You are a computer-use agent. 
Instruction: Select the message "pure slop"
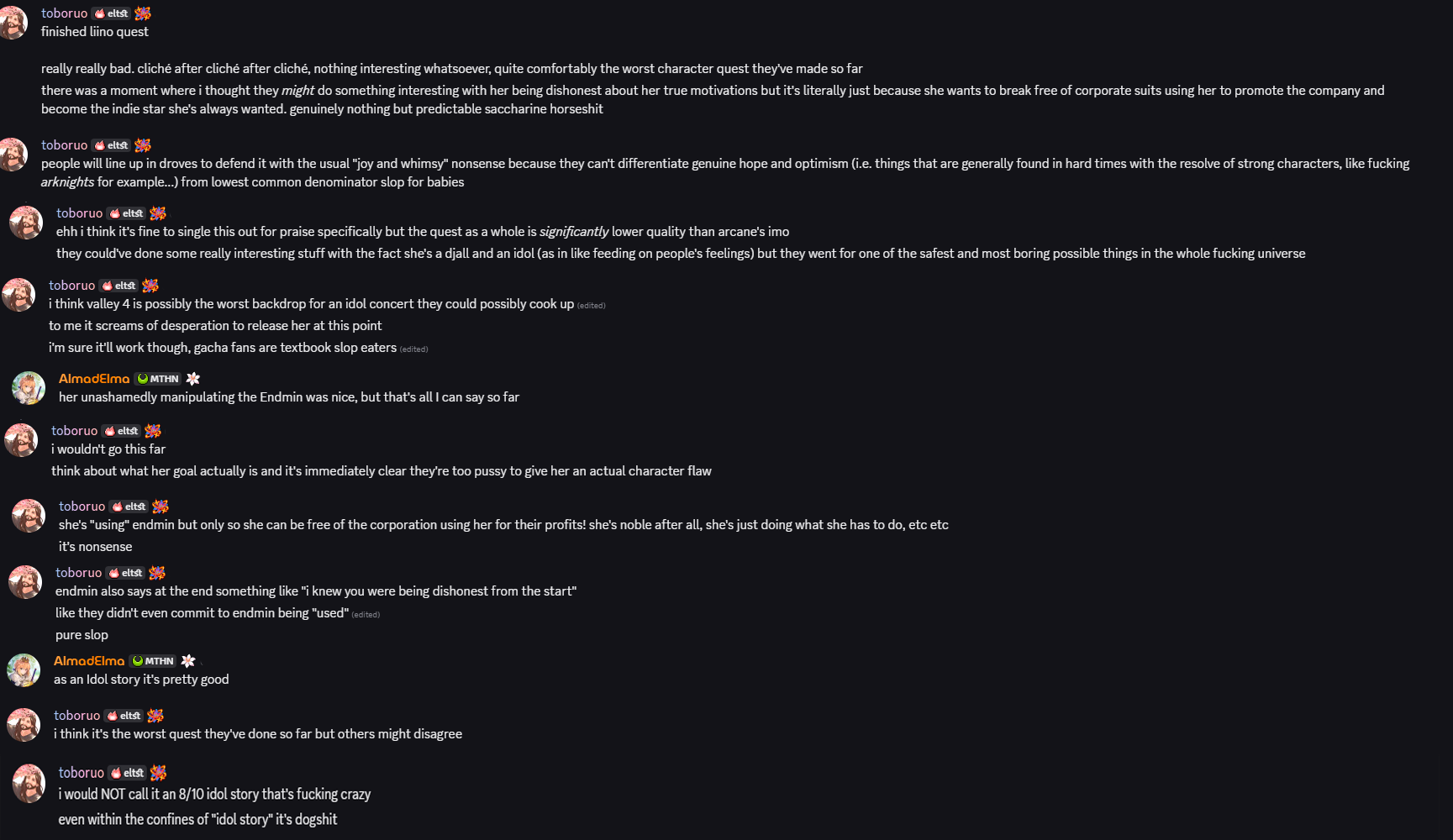point(82,635)
